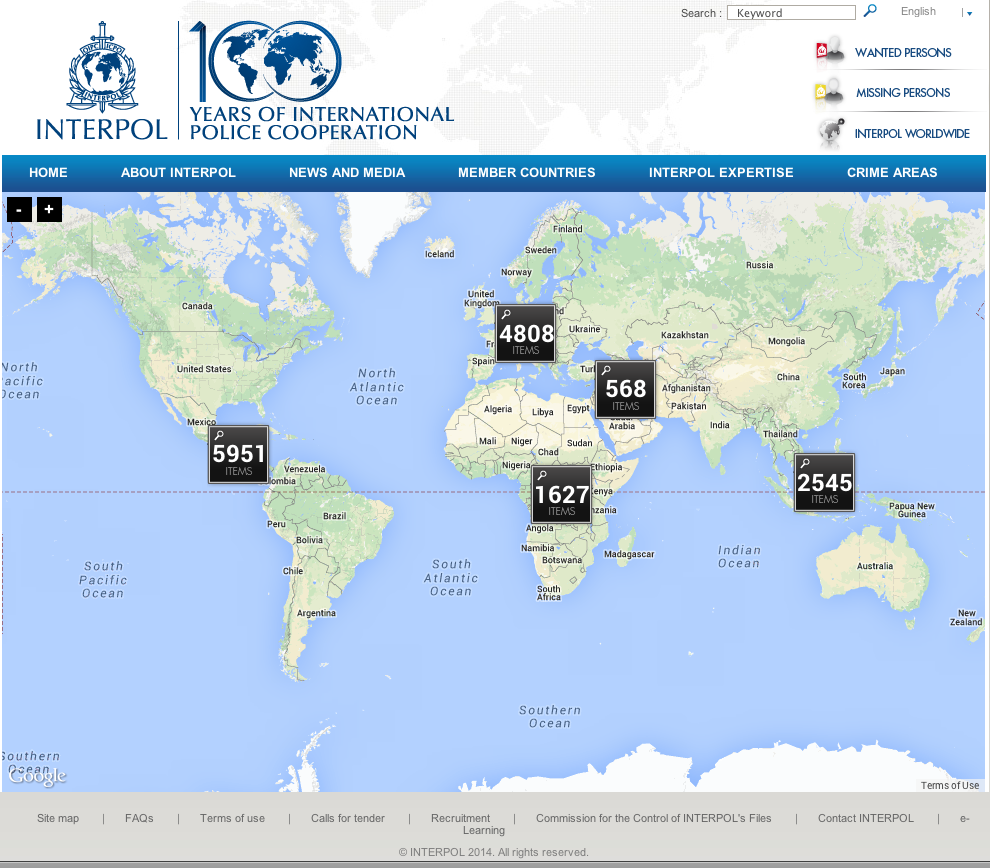
Task: Click the Argentina label on the map
Action: click(316, 614)
